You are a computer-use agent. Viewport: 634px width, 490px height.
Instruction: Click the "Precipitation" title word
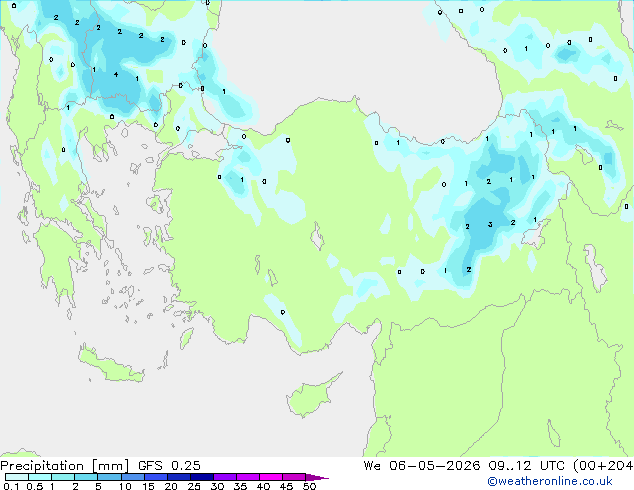coord(42,466)
